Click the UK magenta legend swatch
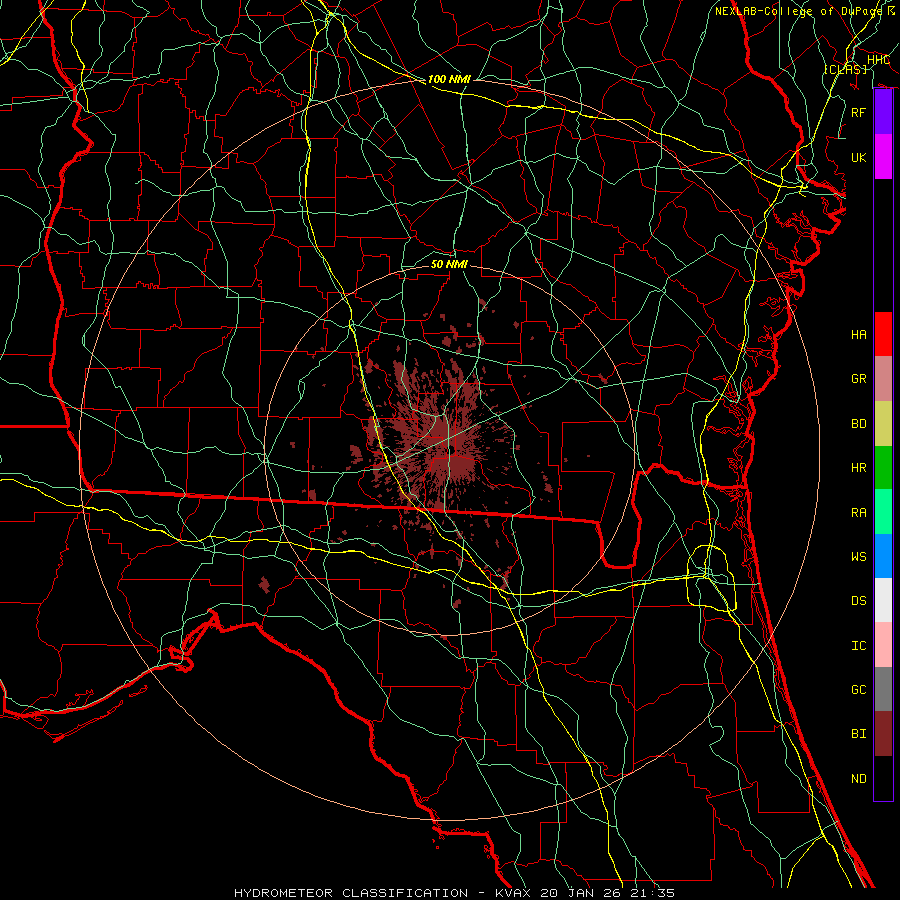Image resolution: width=900 pixels, height=900 pixels. coord(883,157)
